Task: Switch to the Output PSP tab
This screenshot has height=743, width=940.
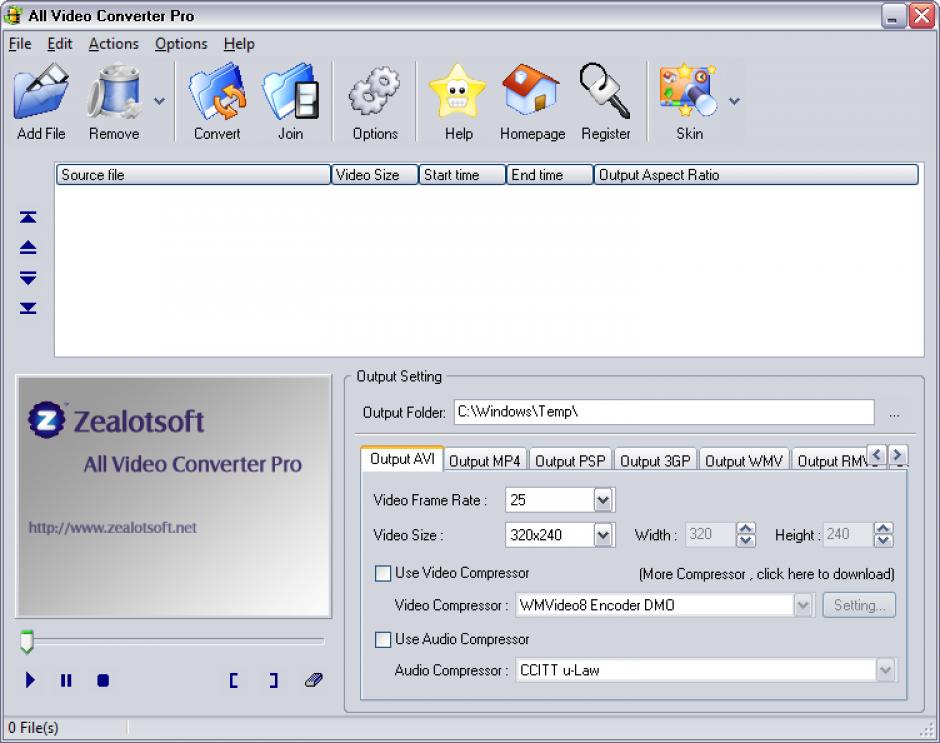Action: (x=570, y=461)
